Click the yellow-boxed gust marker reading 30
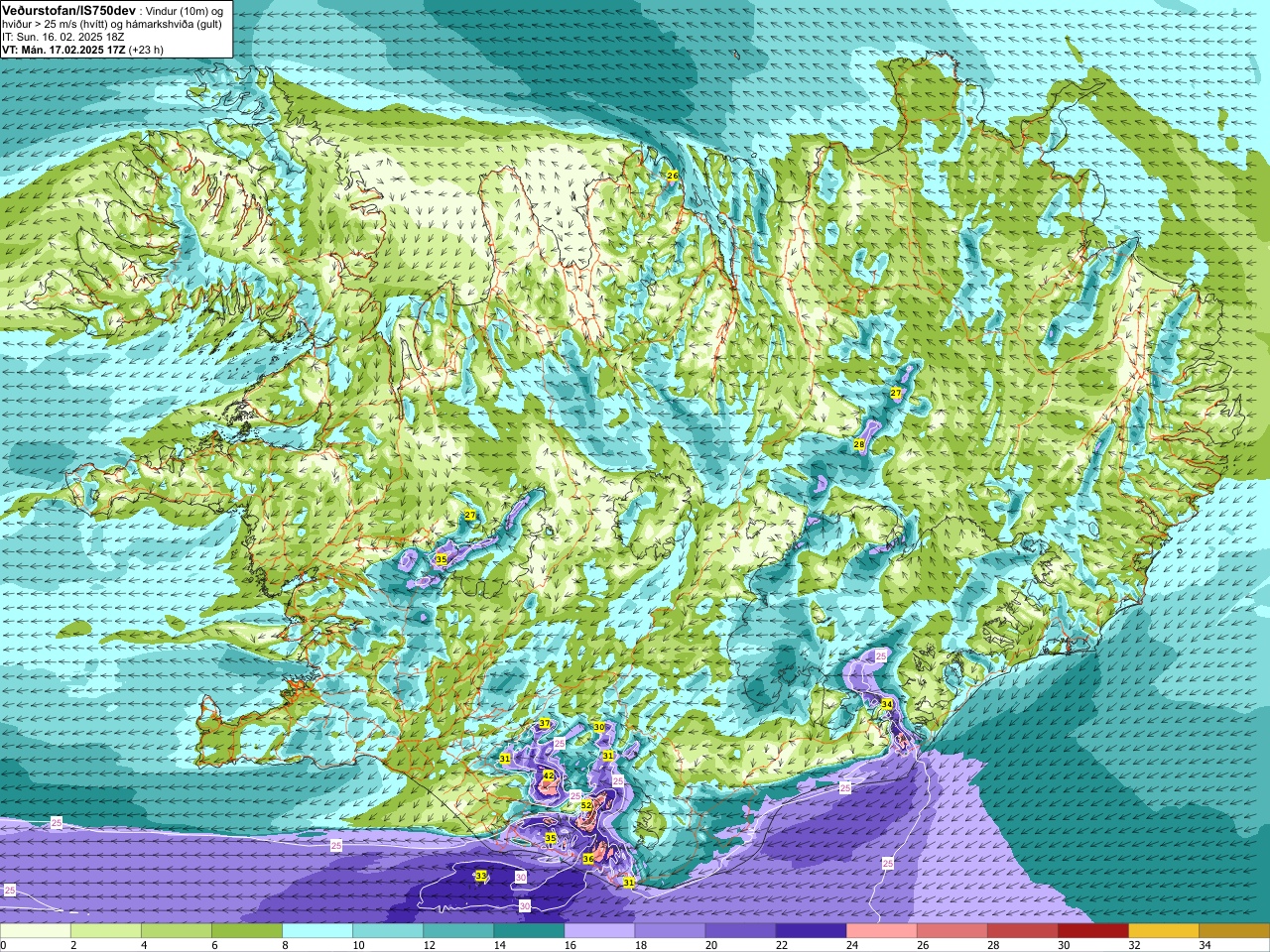This screenshot has height=952, width=1270. [599, 727]
